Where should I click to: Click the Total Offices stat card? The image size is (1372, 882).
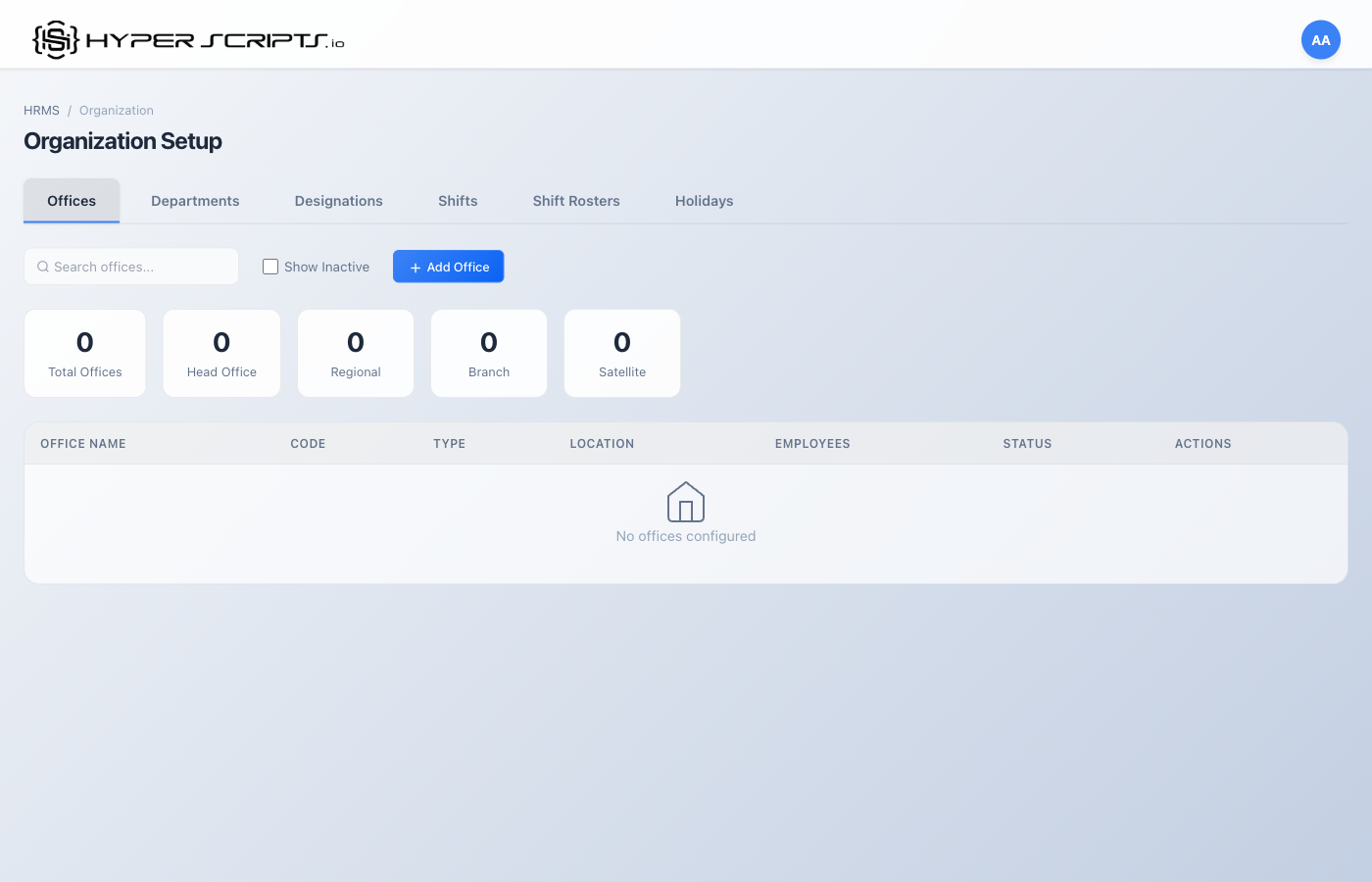(84, 353)
